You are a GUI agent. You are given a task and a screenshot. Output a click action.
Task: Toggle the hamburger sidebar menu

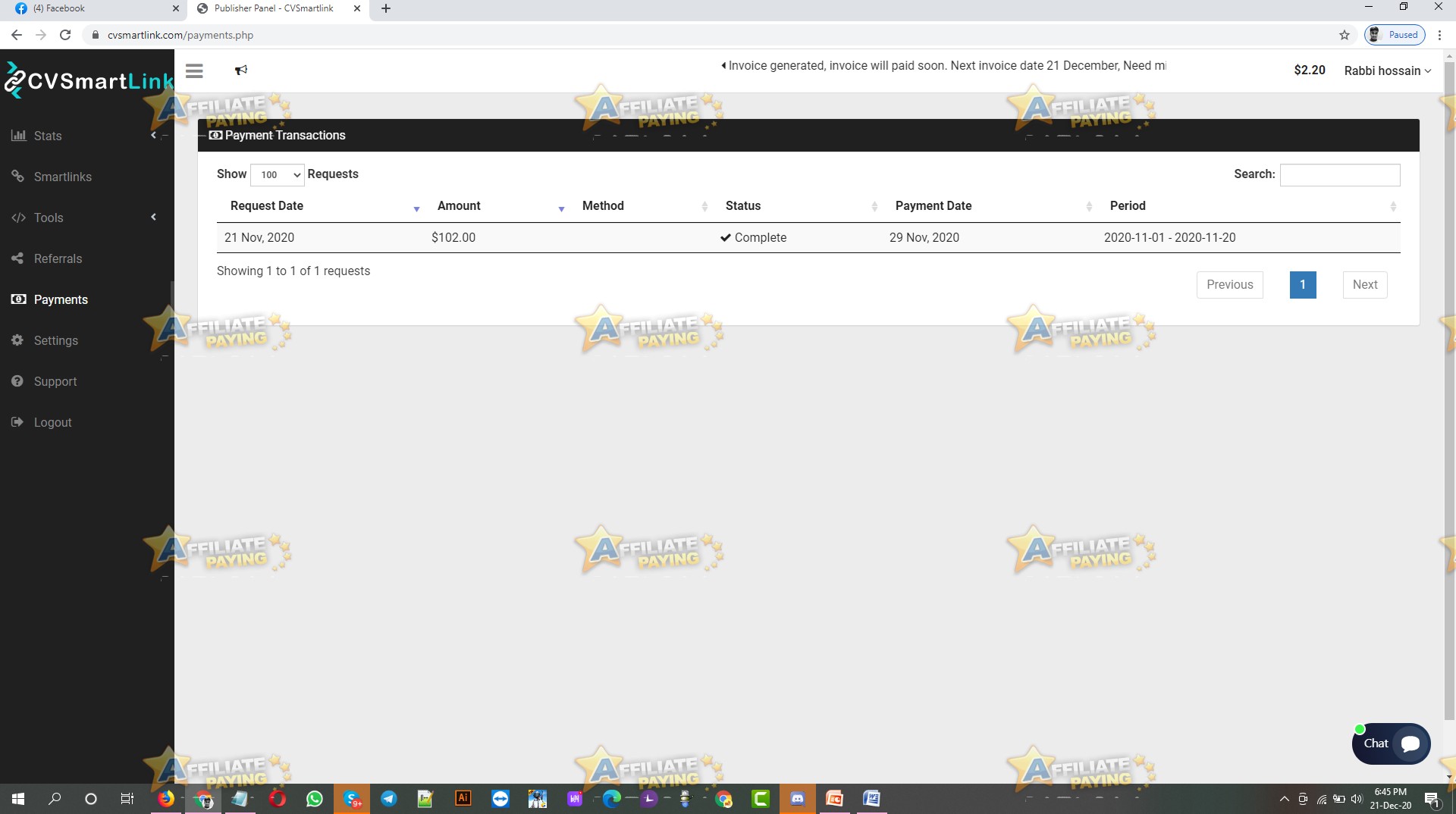coord(194,70)
